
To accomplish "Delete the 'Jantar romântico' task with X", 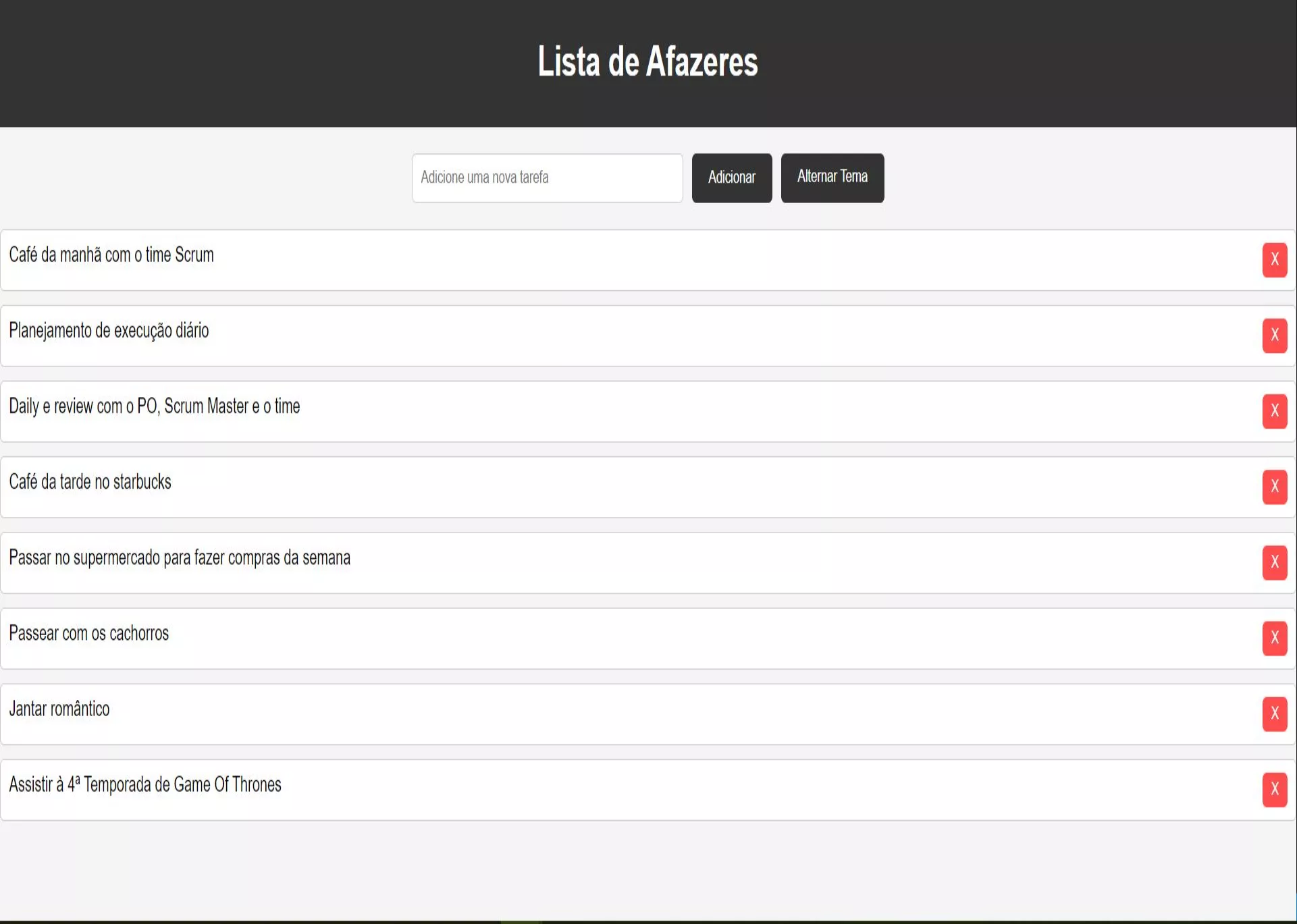I will point(1275,713).
